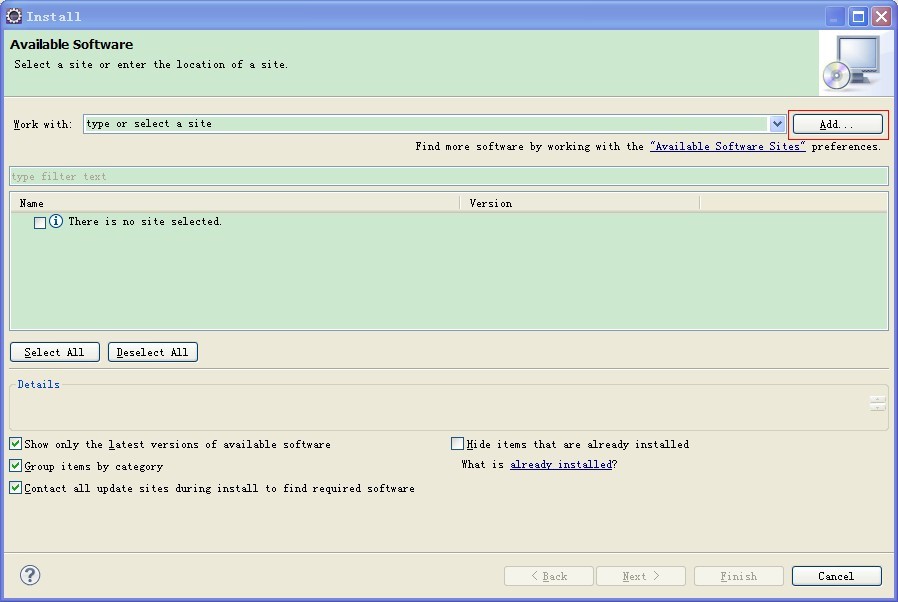The height and width of the screenshot is (602, 898).
Task: Sort by the Name column header
Action: click(x=235, y=203)
